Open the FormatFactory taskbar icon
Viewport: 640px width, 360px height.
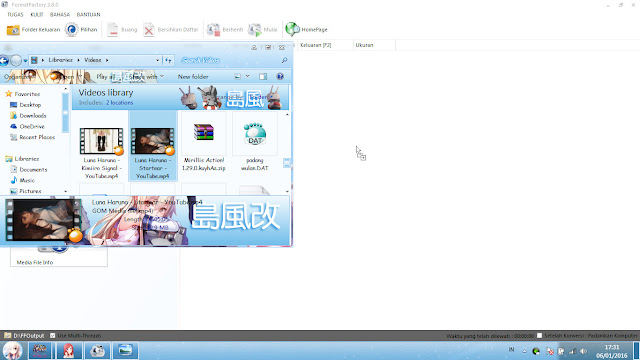tap(97, 351)
